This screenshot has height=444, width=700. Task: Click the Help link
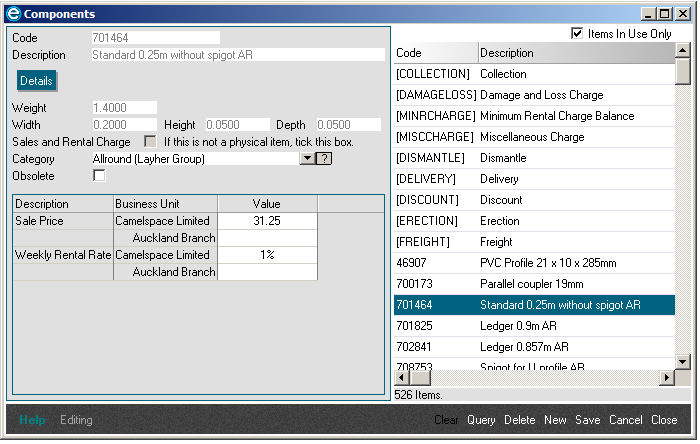tap(32, 420)
